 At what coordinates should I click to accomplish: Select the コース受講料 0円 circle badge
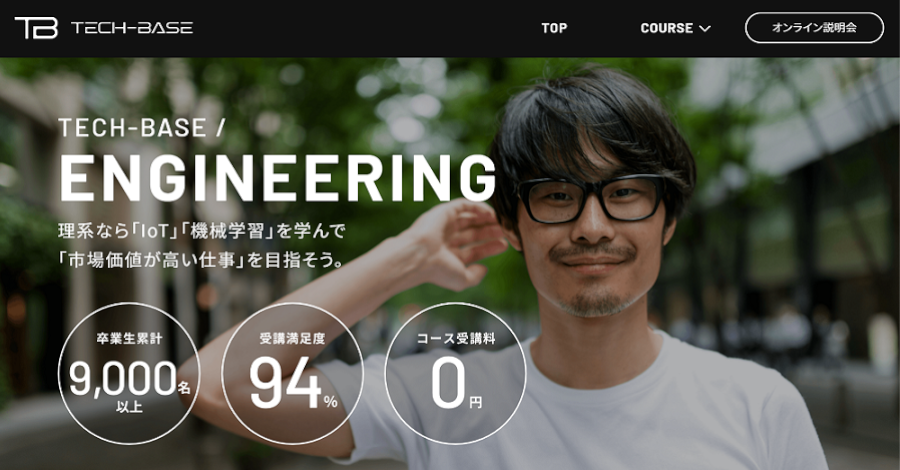click(456, 374)
